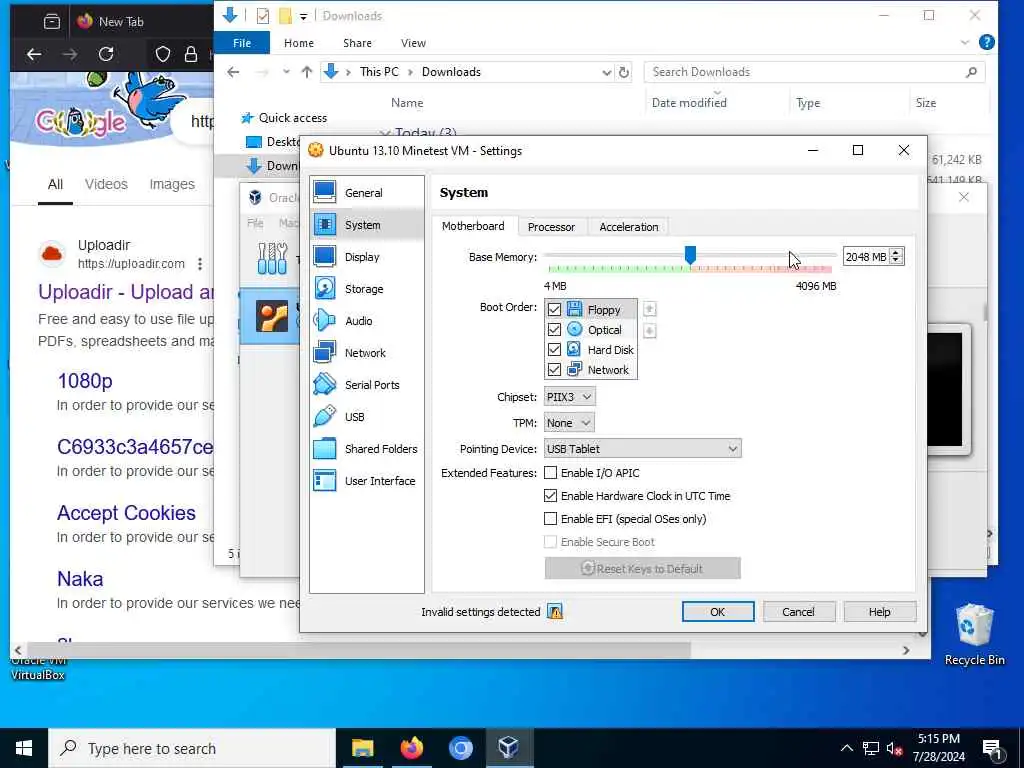1024x768 pixels.
Task: Open the Recycle Bin desktop icon
Action: [974, 635]
